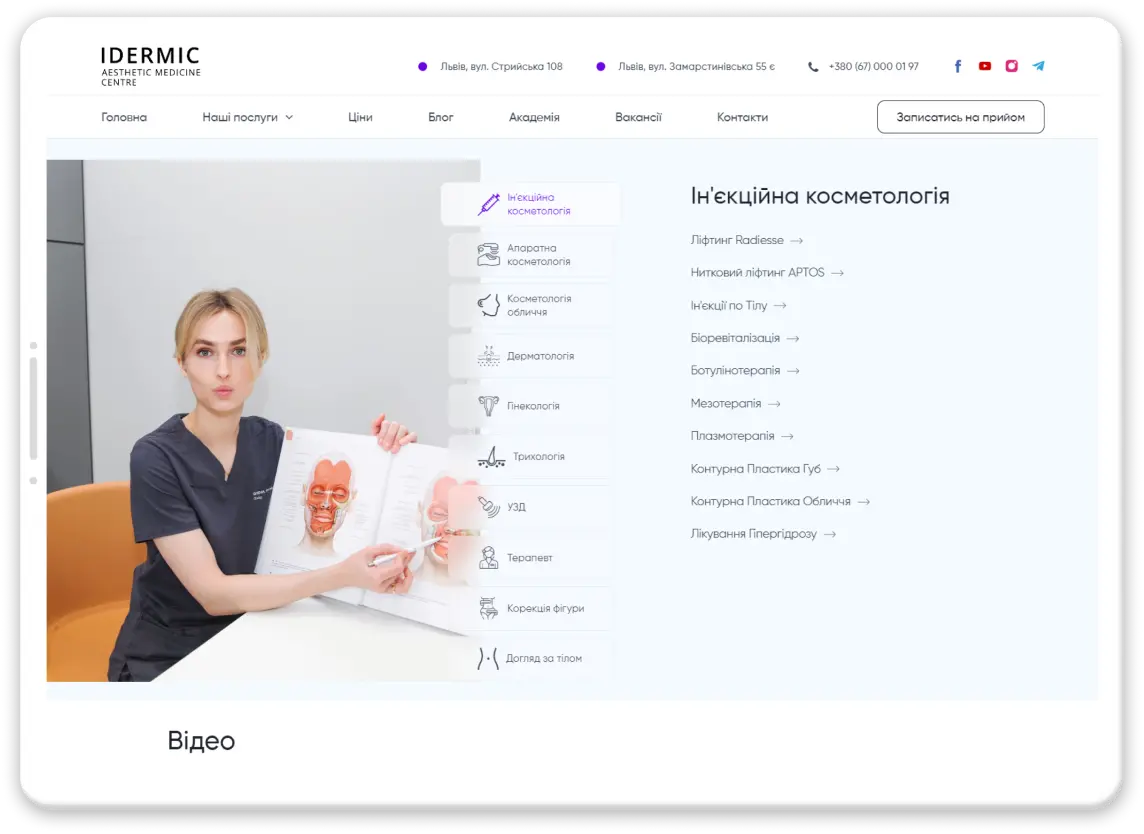Open the Instagram profile icon
Screen dimensions: 1144x834
coord(1011,66)
